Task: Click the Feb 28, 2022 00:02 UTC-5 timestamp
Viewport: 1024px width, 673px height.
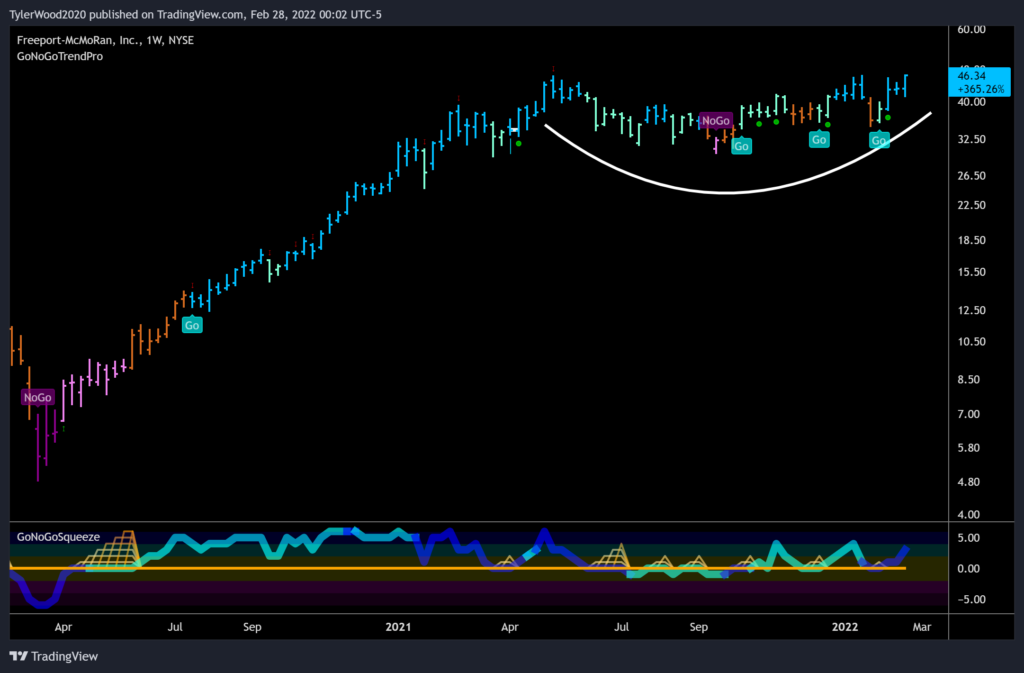Action: point(316,14)
